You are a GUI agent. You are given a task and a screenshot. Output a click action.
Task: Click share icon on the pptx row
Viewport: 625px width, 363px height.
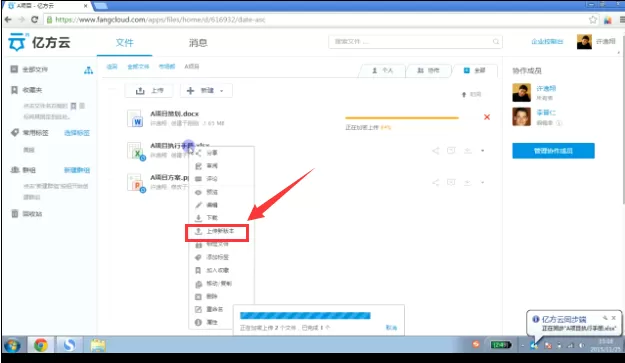pos(436,182)
